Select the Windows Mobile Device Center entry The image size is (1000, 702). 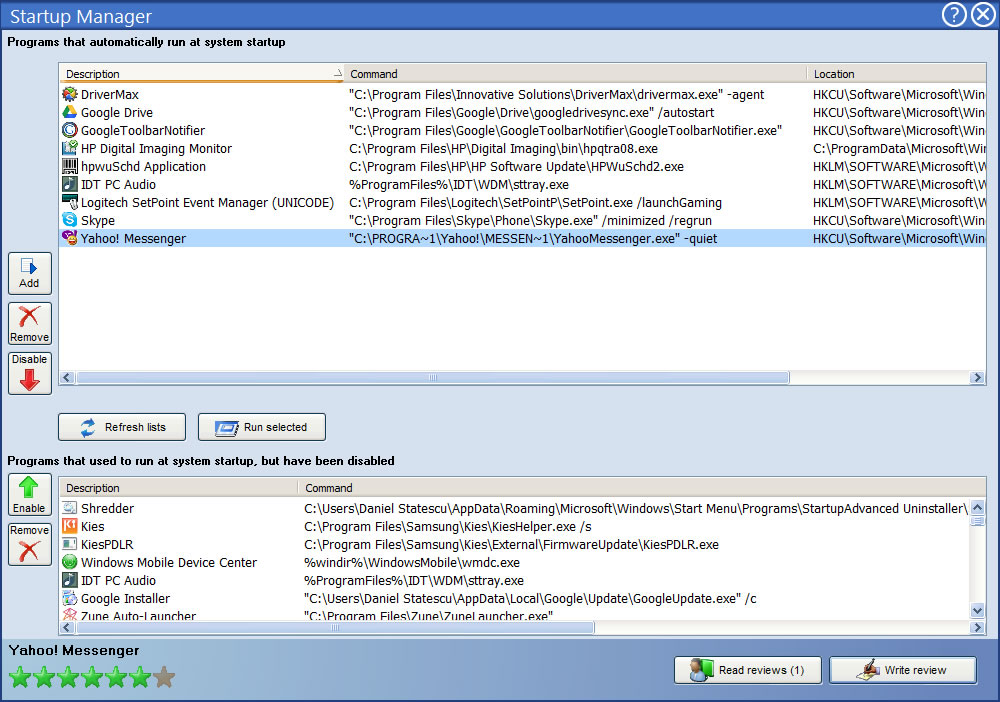169,562
